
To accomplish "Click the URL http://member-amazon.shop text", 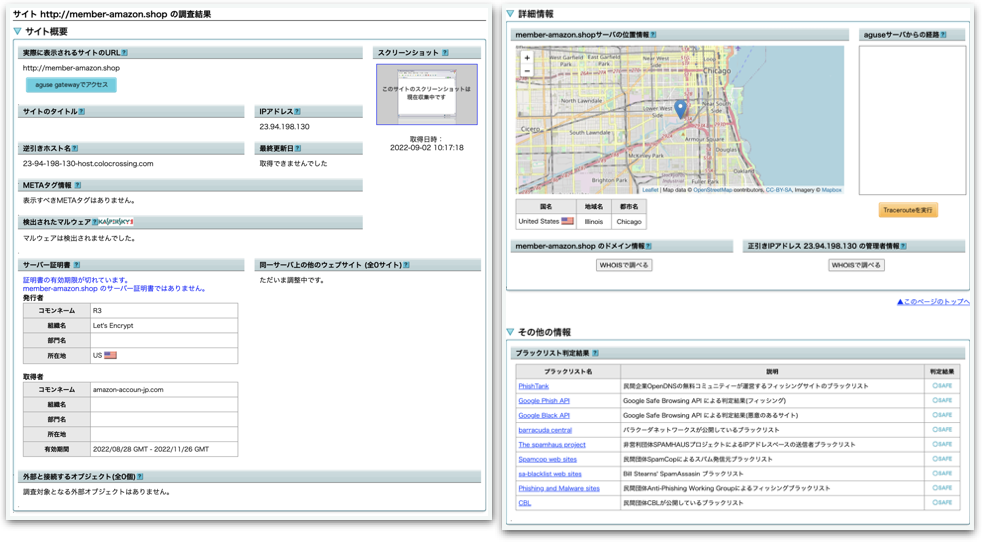I will point(71,68).
